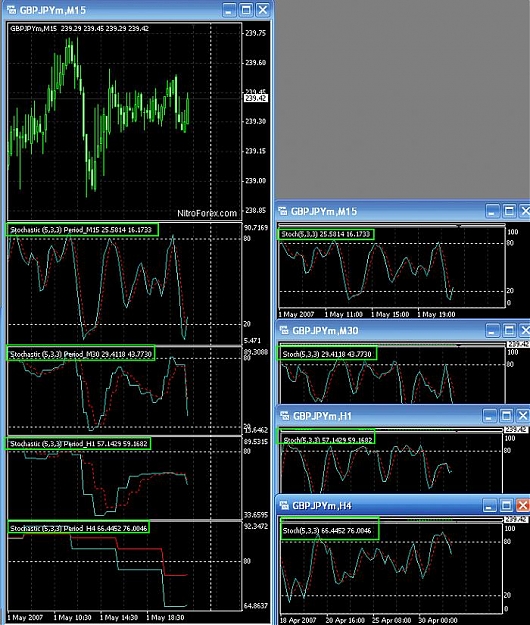Maximize the GBPJPYm,M30 window
This screenshot has height=625, width=530.
click(x=509, y=330)
